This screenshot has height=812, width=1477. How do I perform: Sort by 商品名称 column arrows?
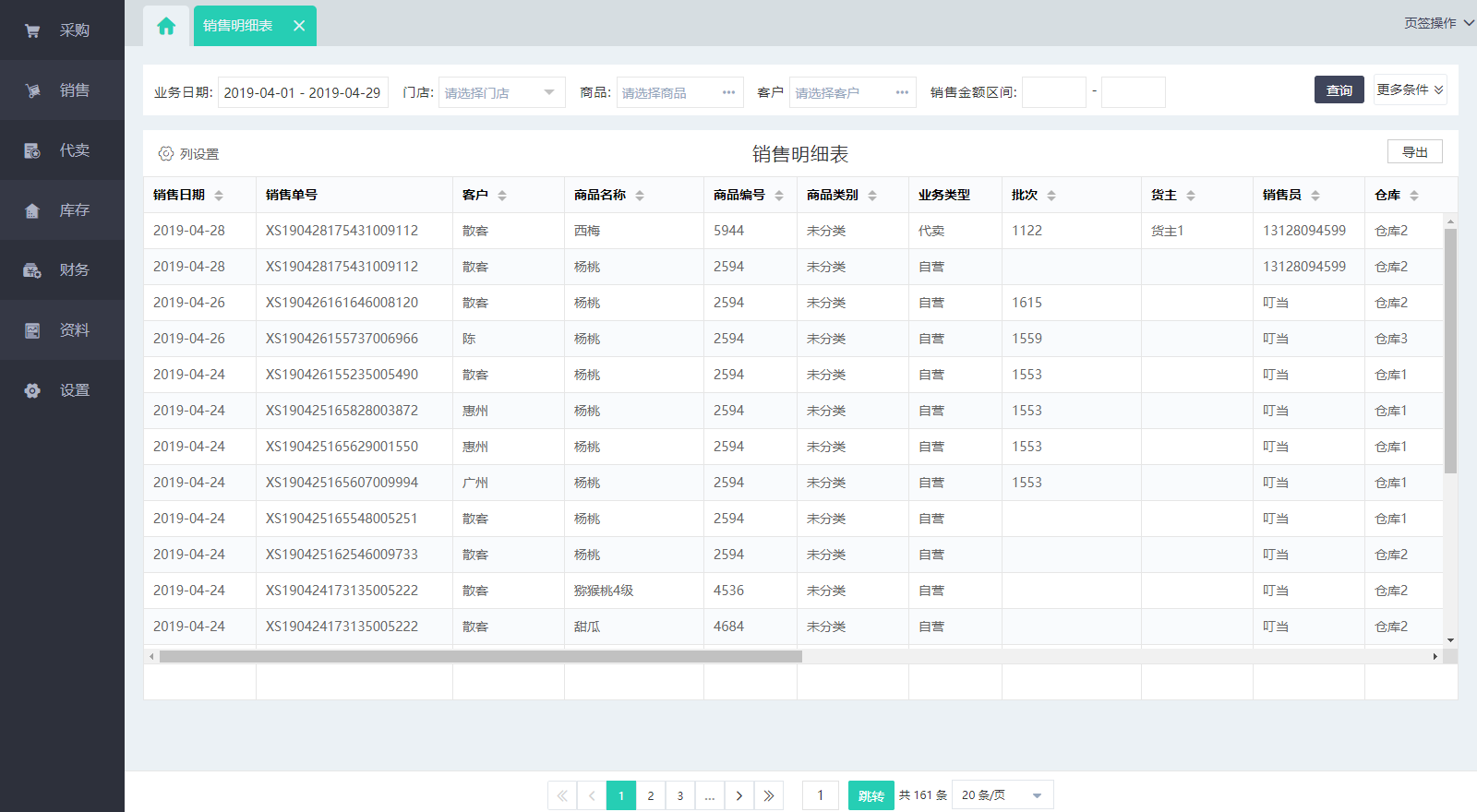coord(640,196)
